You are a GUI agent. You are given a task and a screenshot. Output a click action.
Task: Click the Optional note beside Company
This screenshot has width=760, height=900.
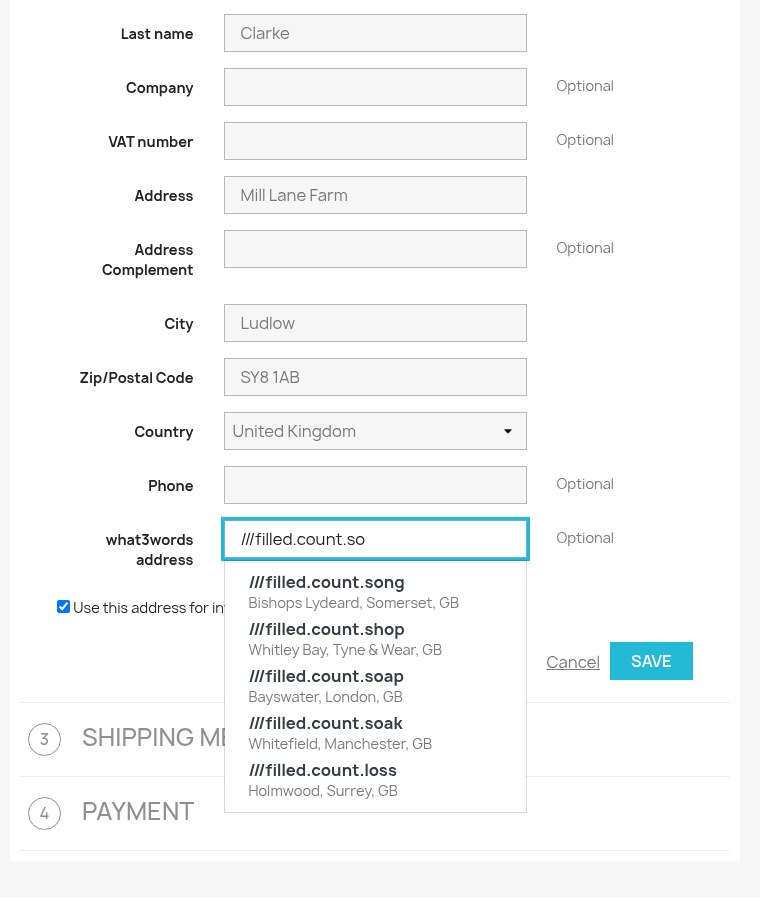pos(585,86)
